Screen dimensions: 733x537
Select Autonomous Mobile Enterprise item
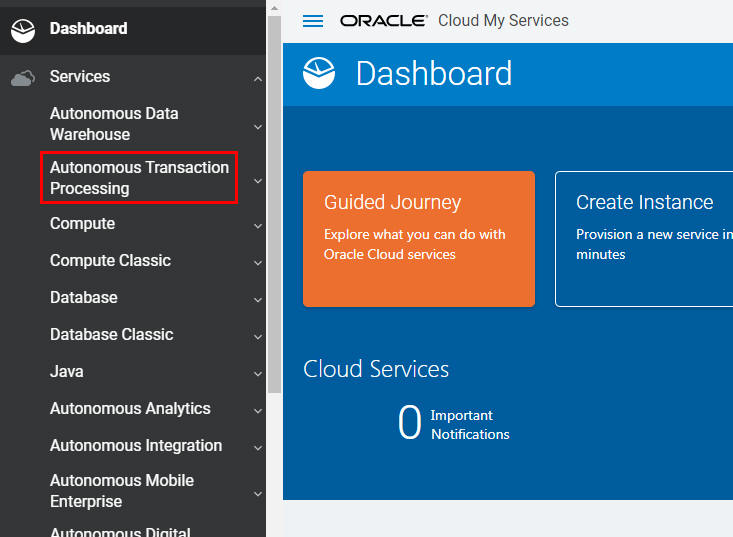(122, 491)
